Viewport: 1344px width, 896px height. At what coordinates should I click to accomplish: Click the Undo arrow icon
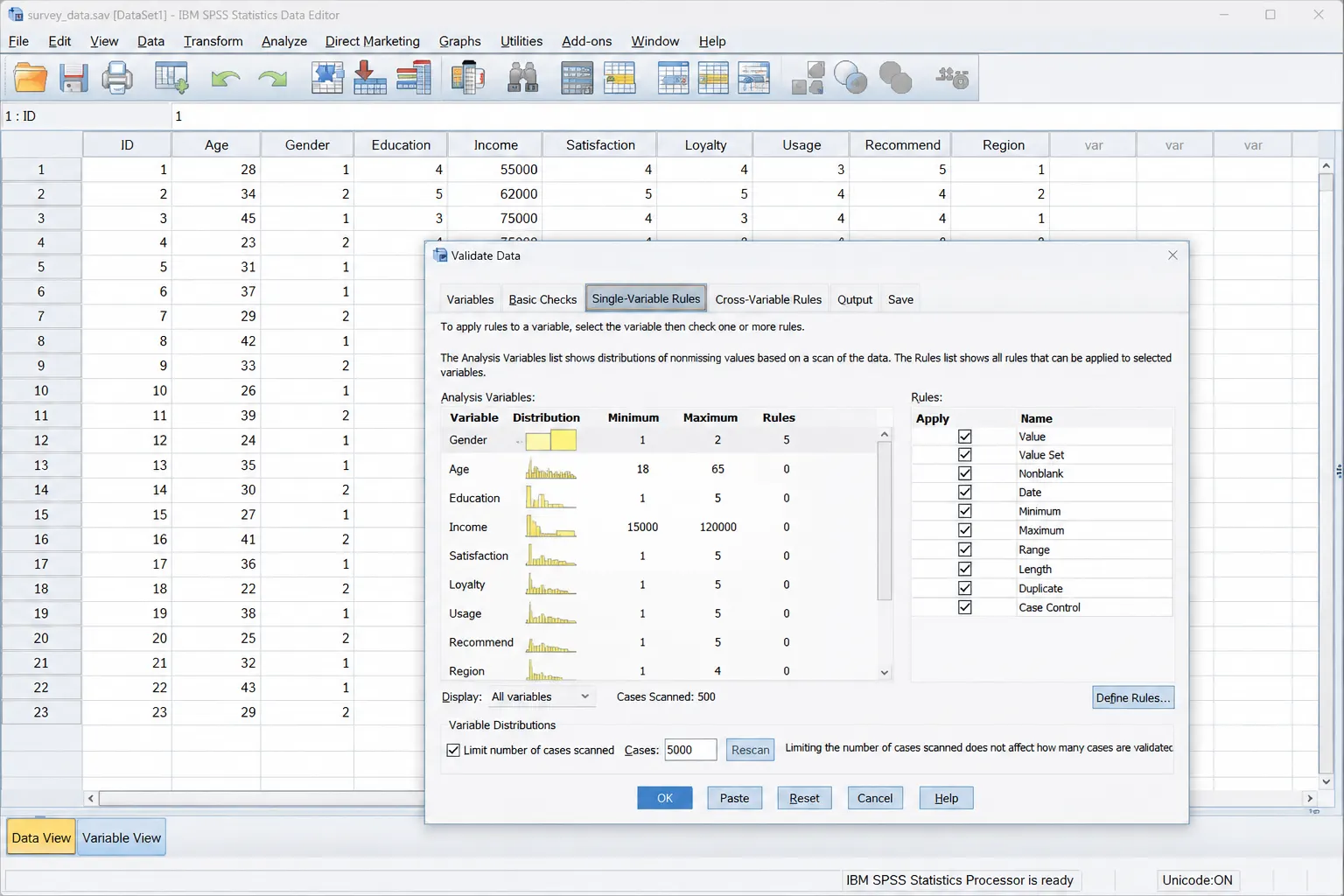click(x=226, y=79)
